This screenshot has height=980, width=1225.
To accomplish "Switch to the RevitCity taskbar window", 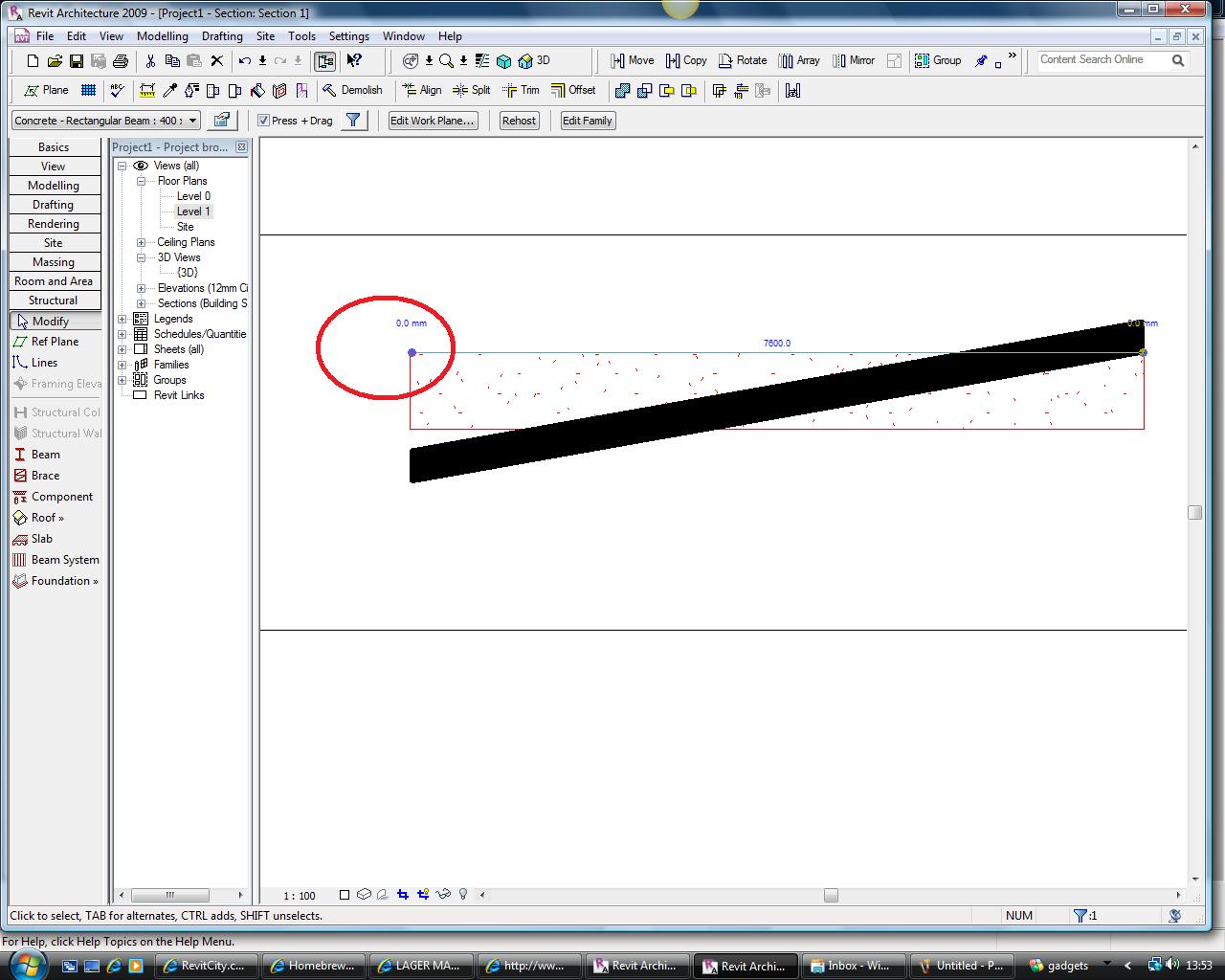I will coord(205,966).
